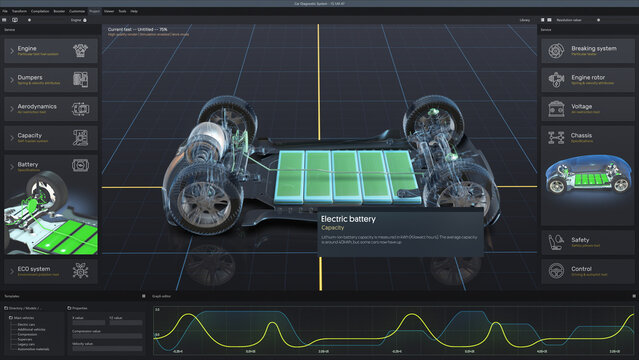The height and width of the screenshot is (360, 639).
Task: Open the Engine rotor card
Action: pyautogui.click(x=588, y=80)
